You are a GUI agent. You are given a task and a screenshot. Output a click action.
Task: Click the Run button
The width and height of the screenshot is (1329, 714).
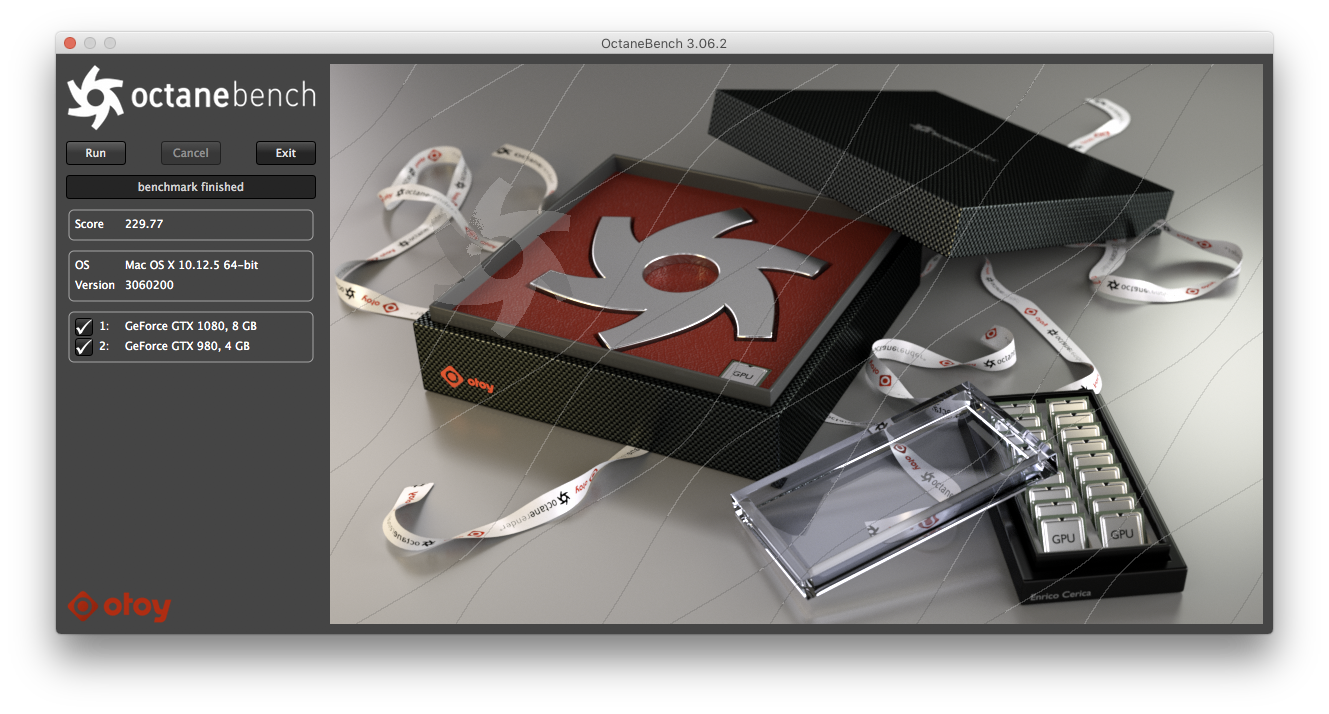coord(96,153)
